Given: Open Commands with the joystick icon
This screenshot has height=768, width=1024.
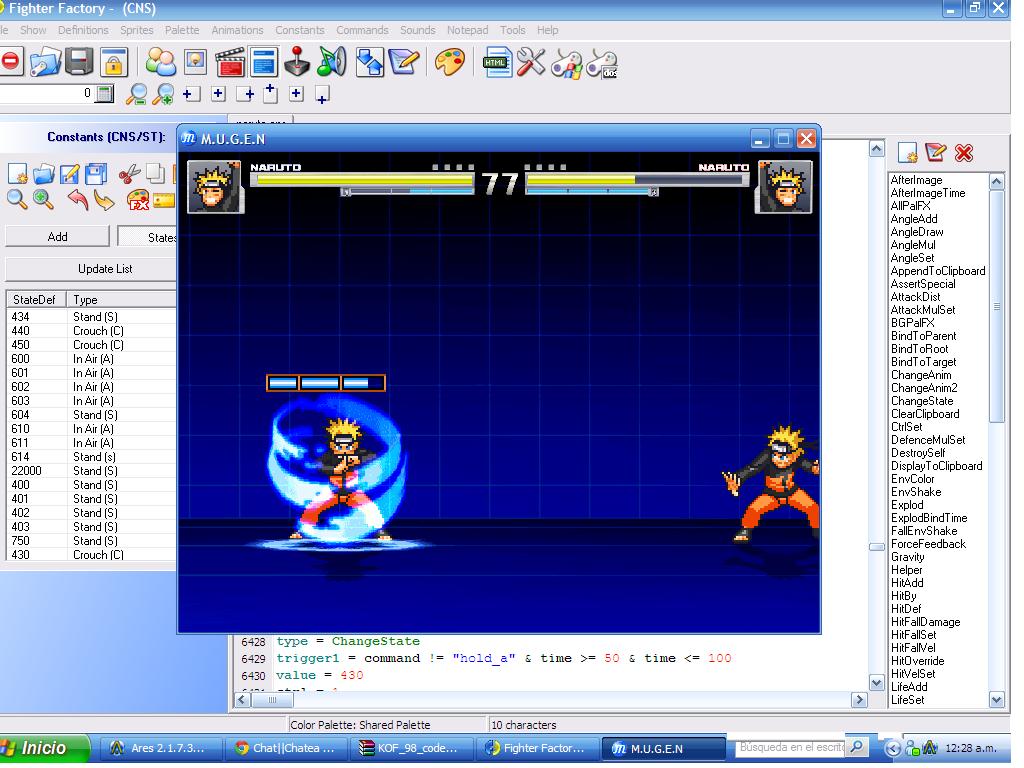Looking at the screenshot, I should [x=298, y=61].
